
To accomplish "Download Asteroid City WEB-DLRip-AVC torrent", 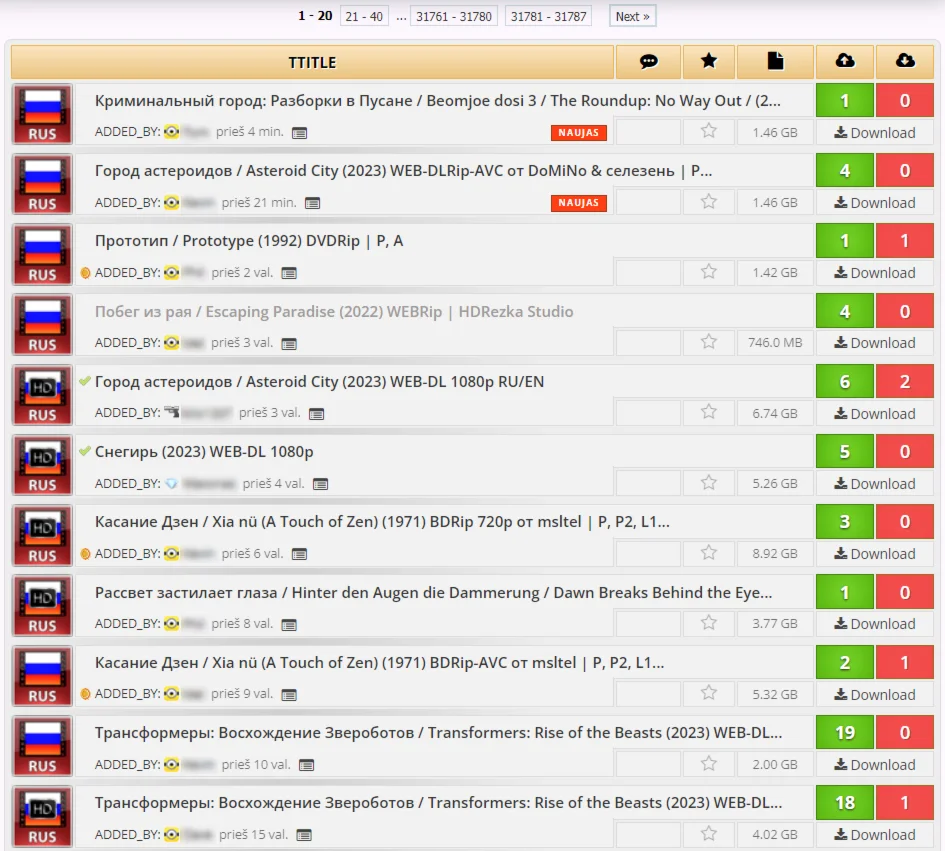I will 874,203.
